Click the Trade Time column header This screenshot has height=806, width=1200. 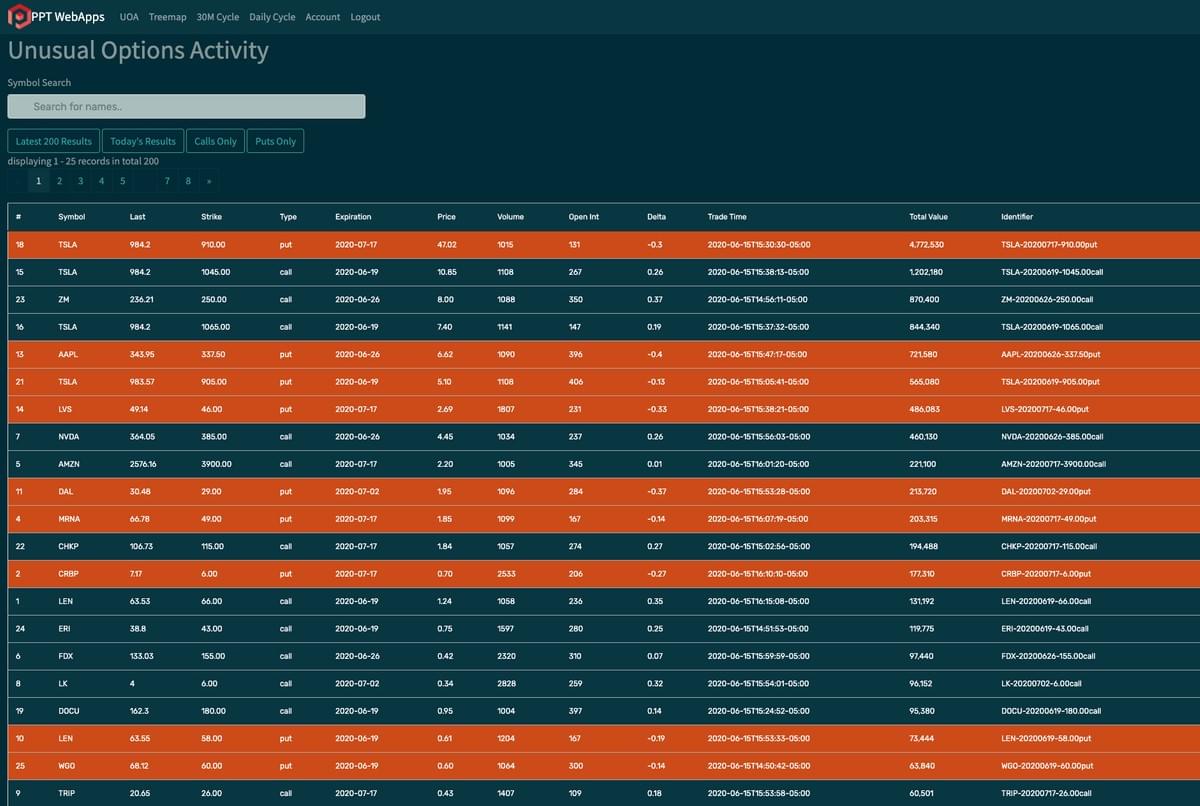pyautogui.click(x=727, y=217)
